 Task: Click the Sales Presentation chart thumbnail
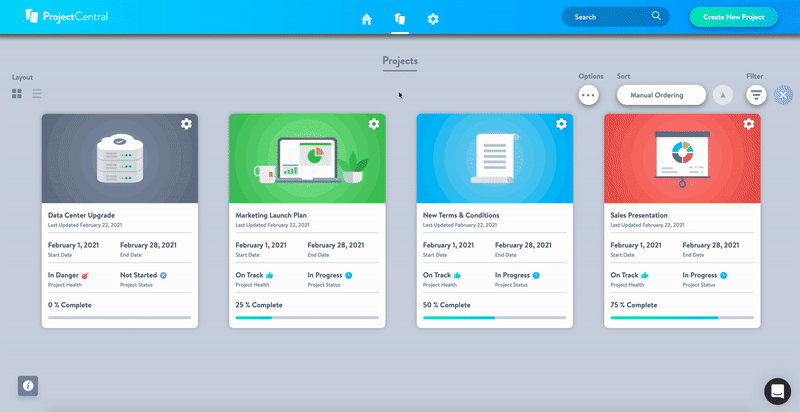click(x=682, y=159)
